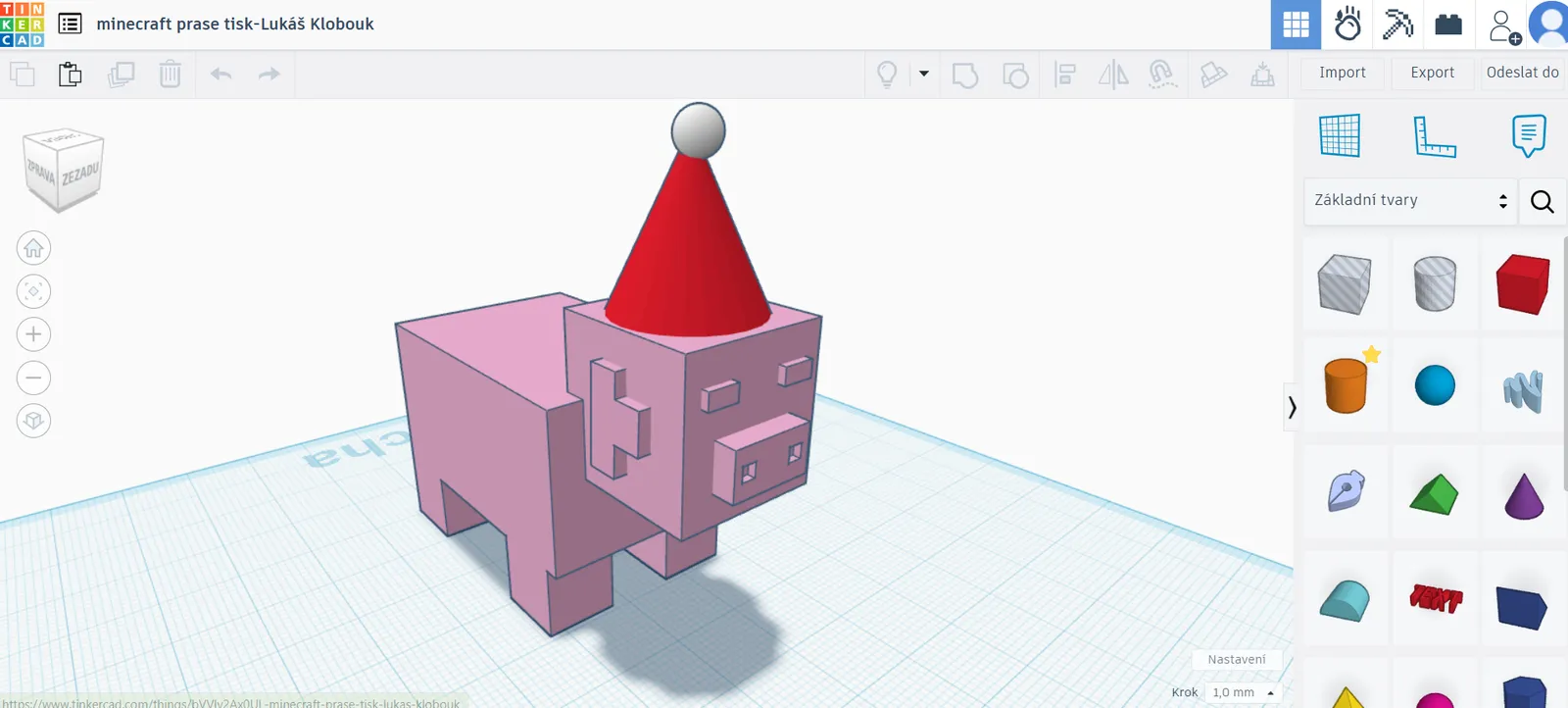
Task: Switch to 3D design grid view
Action: 1296,25
